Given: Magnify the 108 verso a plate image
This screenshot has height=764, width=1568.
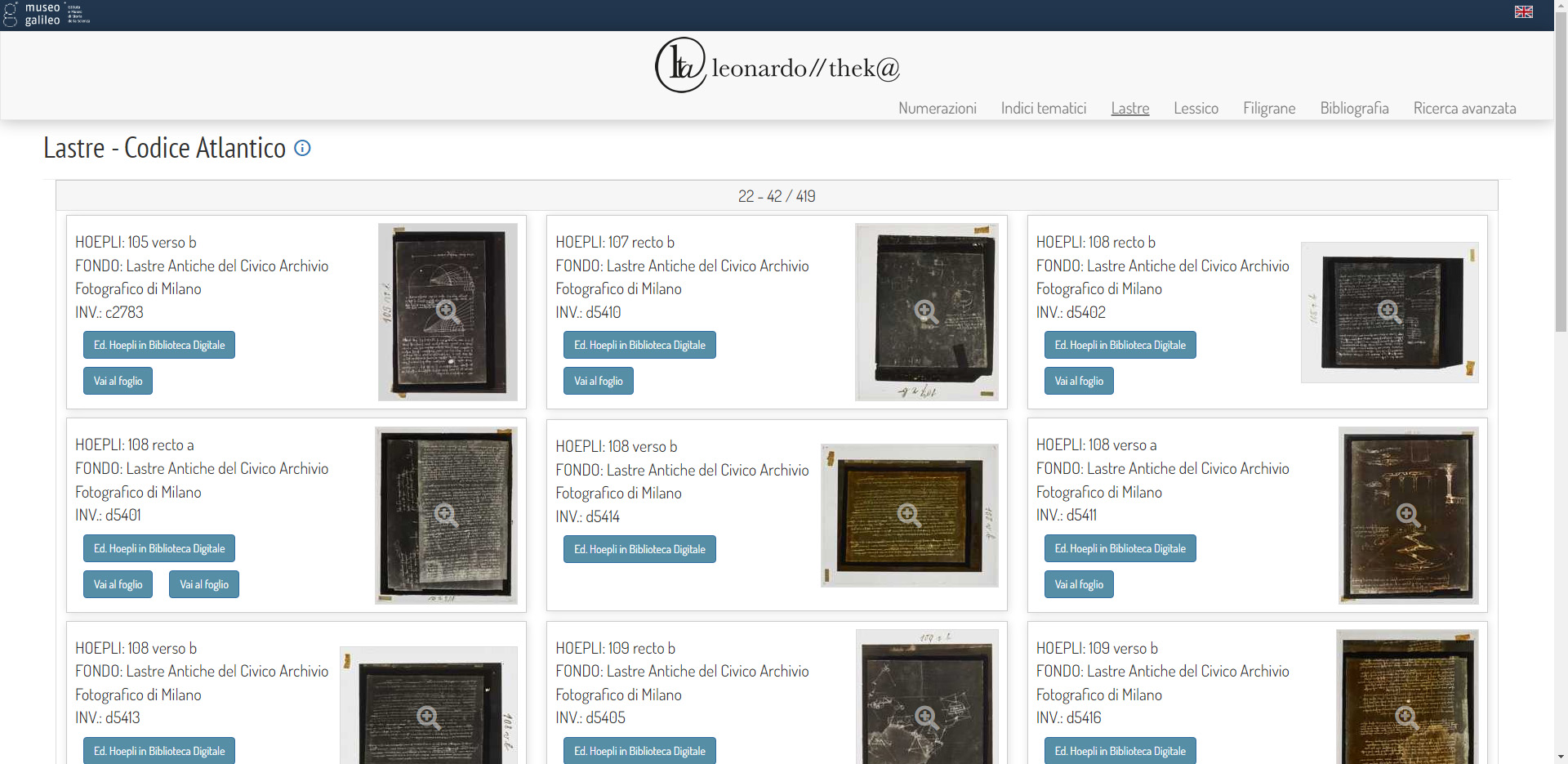Looking at the screenshot, I should point(1408,515).
